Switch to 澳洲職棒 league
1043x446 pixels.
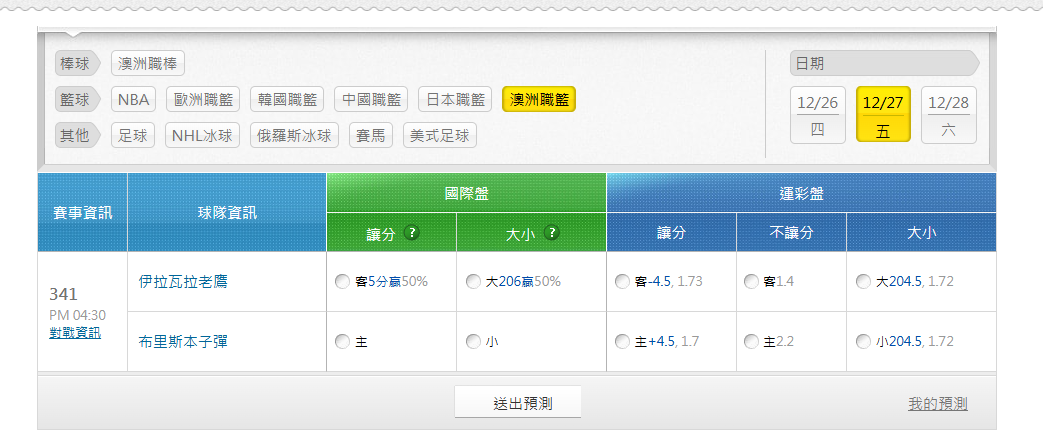pyautogui.click(x=148, y=64)
